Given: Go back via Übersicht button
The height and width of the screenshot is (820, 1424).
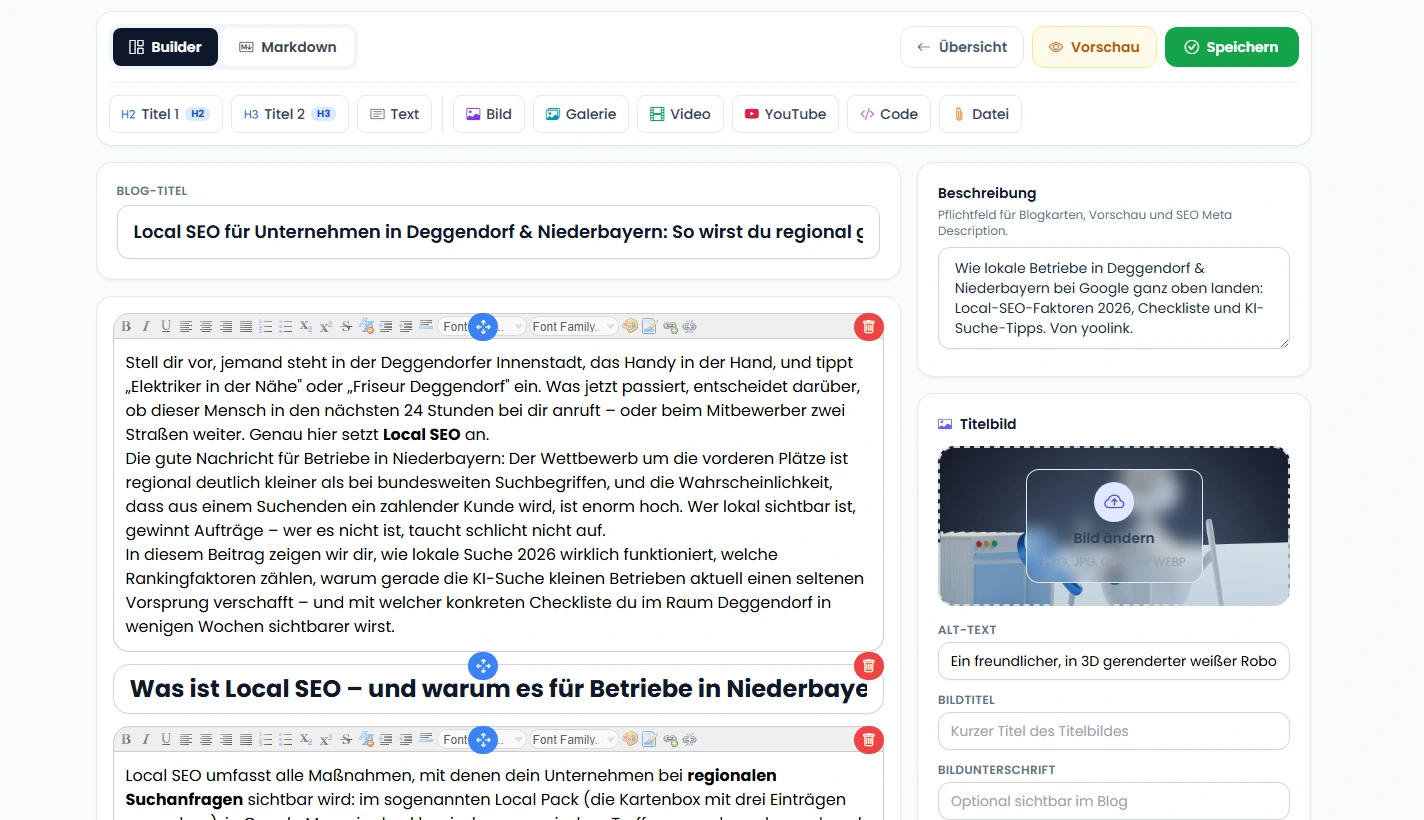Looking at the screenshot, I should 962,47.
